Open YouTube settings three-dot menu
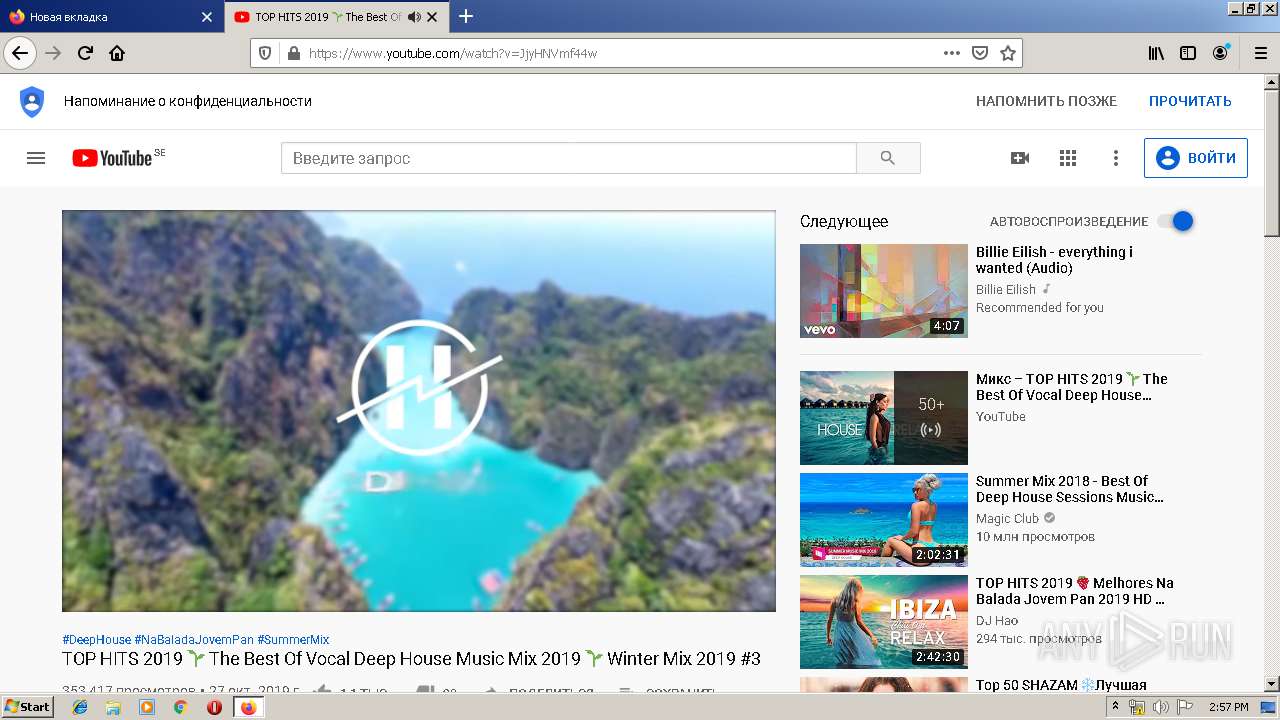 (x=1116, y=158)
